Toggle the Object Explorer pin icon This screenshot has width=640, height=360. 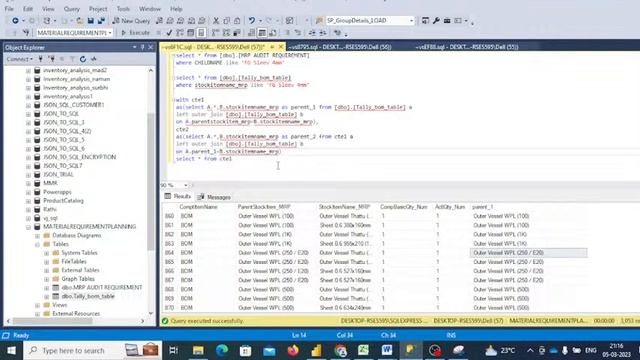(142, 47)
